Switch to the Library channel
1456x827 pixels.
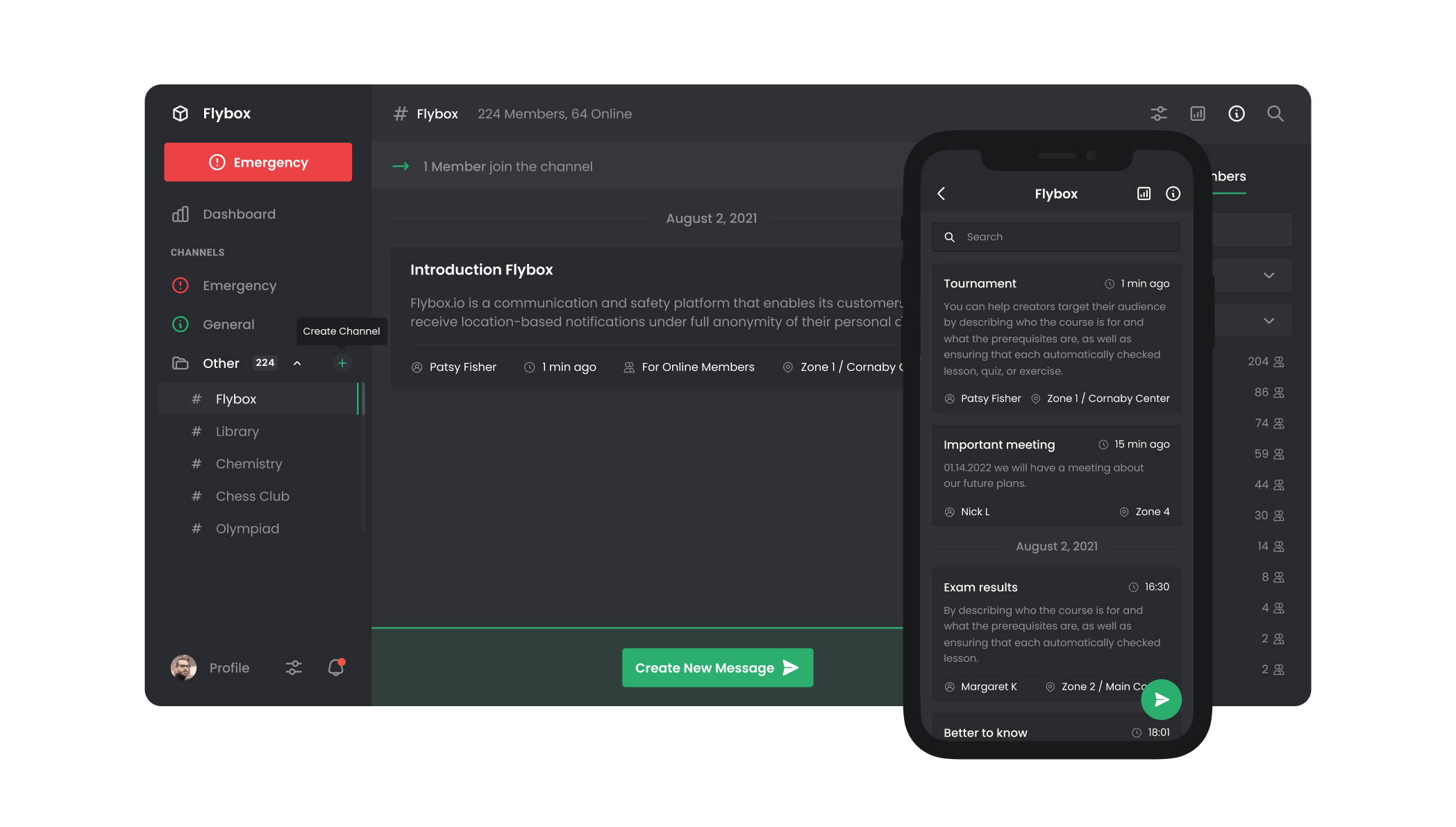point(237,431)
